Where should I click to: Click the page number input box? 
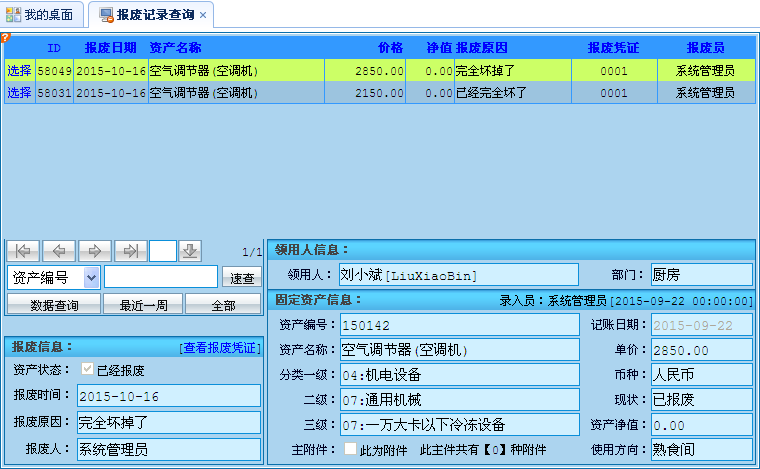(163, 251)
